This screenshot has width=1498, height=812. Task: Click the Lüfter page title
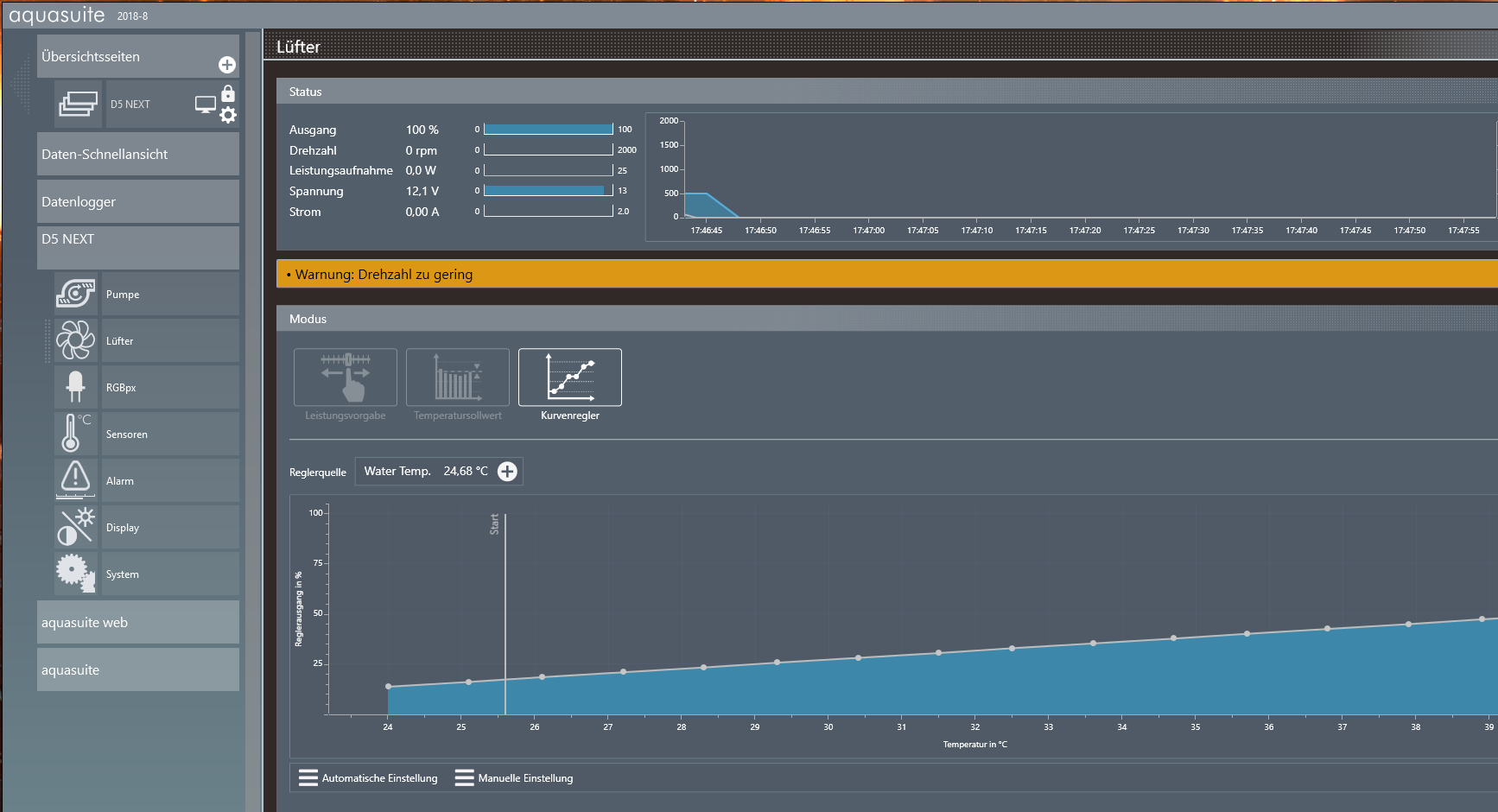coord(298,47)
